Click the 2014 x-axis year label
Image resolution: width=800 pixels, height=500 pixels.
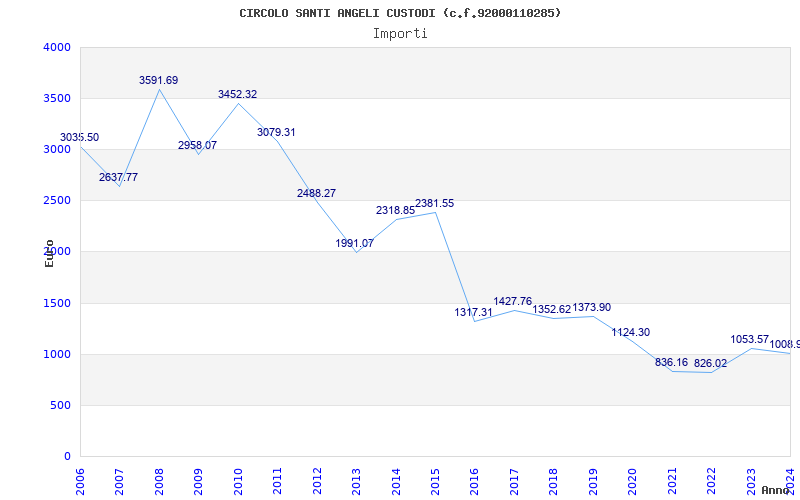[396, 481]
